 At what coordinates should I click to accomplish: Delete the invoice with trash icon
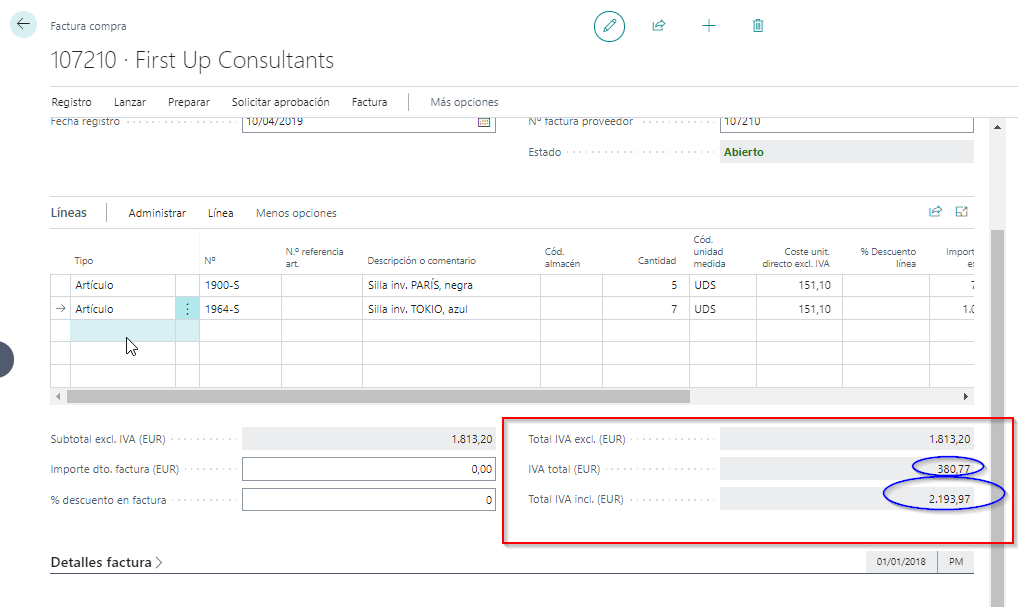coord(758,26)
